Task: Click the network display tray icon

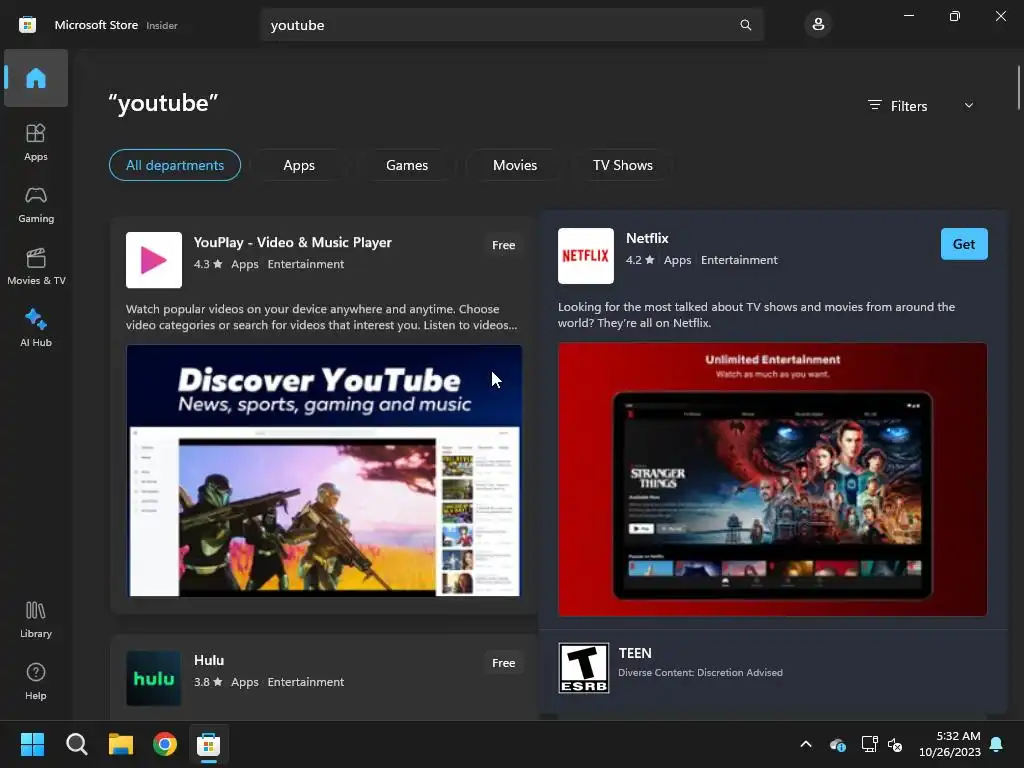Action: [869, 744]
